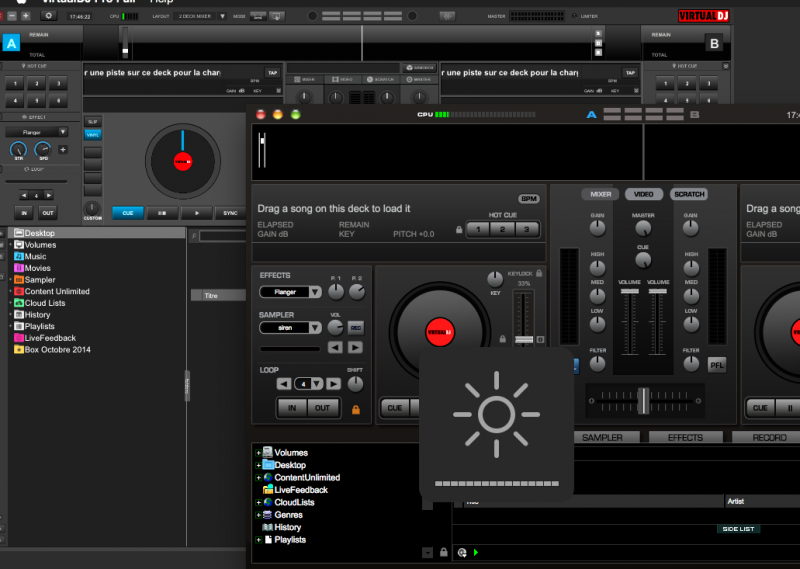The height and width of the screenshot is (569, 800).
Task: Open the Flanger effects dropdown
Action: tap(290, 292)
